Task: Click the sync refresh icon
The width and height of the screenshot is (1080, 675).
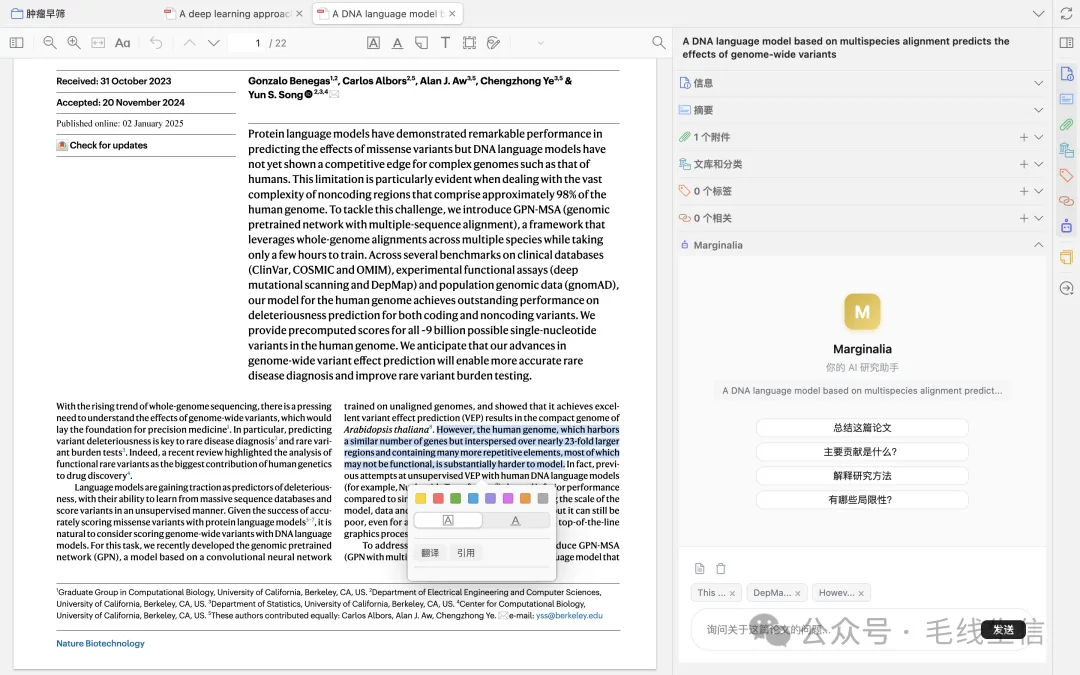Action: [1066, 14]
